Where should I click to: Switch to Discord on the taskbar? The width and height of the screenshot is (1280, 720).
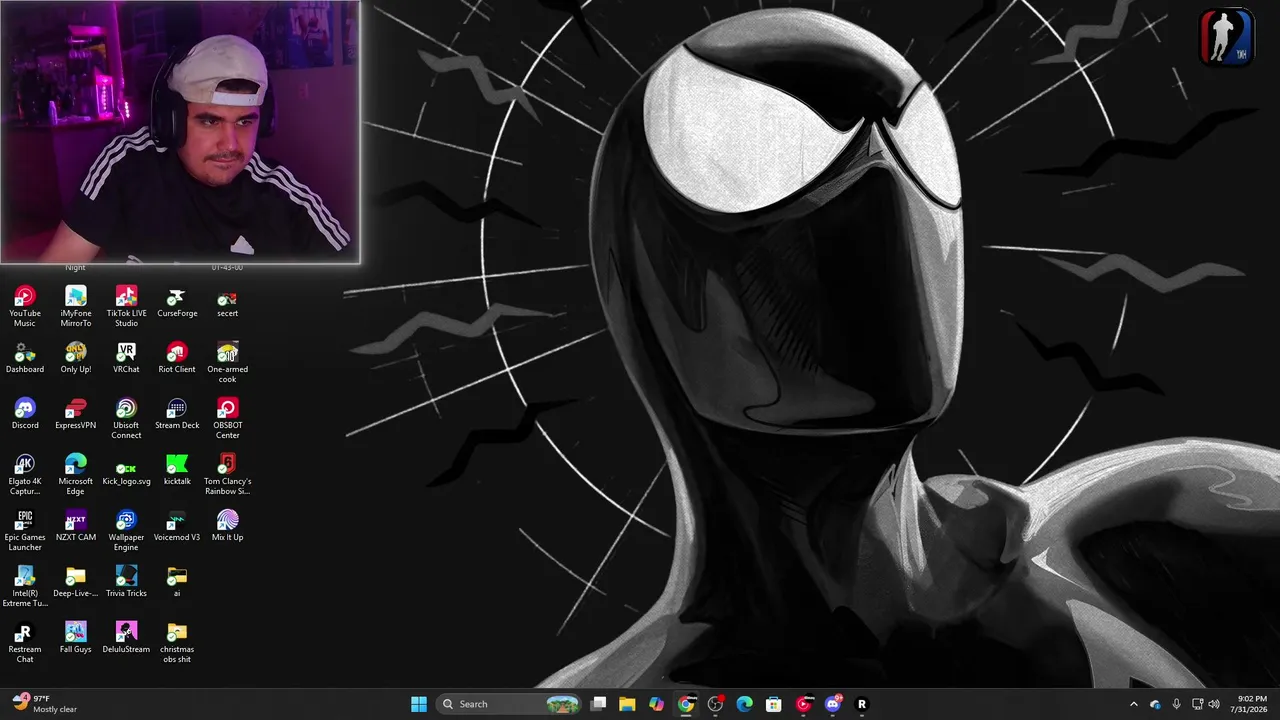coord(833,704)
